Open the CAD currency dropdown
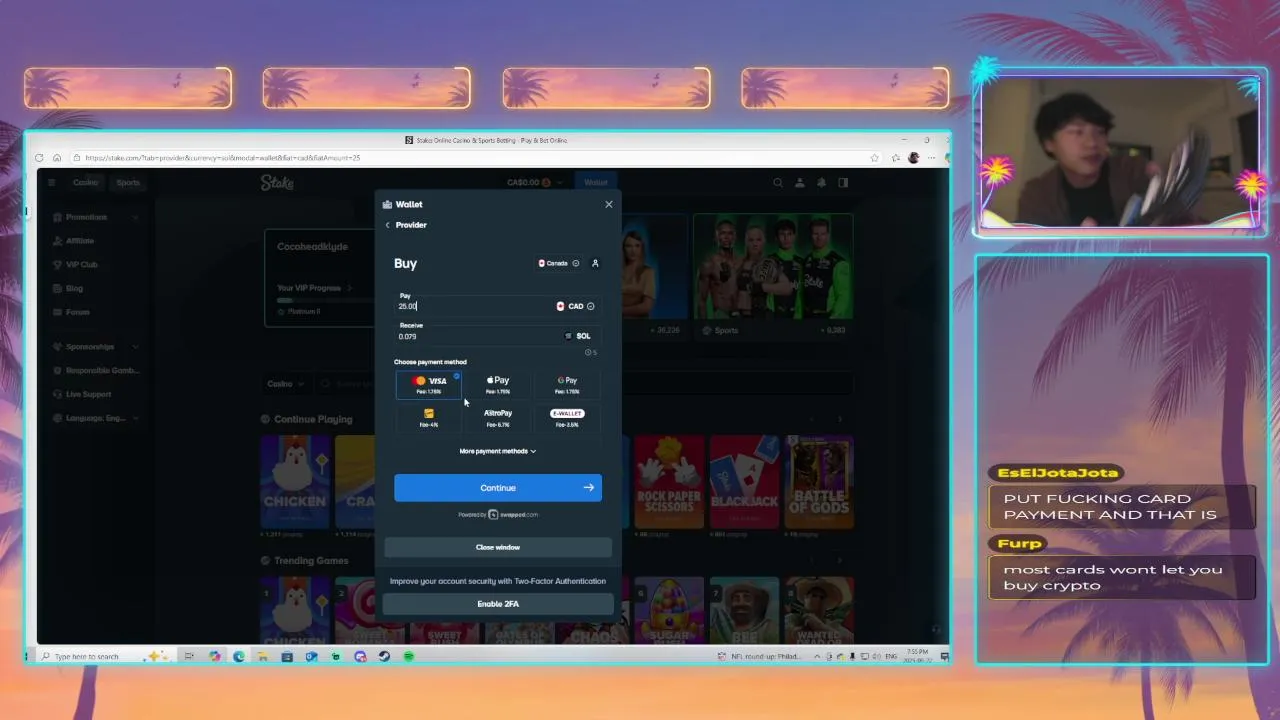 pos(575,306)
